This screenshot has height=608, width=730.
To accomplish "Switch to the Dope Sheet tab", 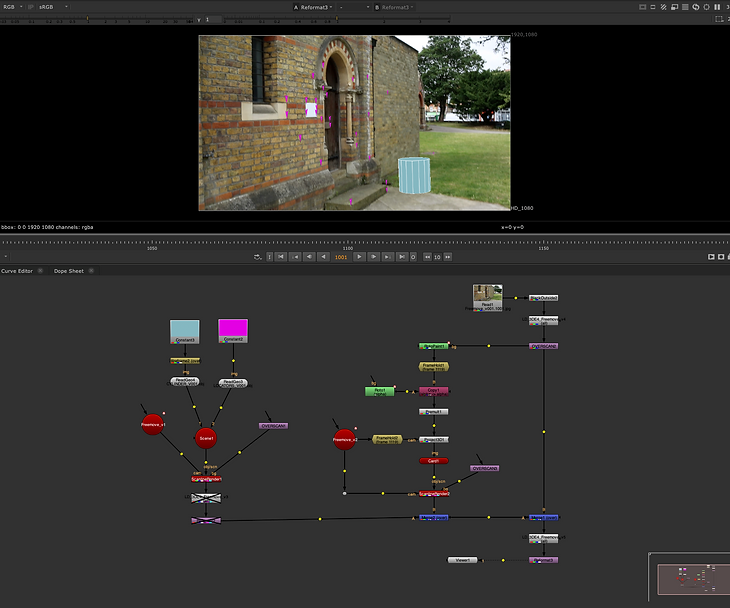I will pos(69,271).
